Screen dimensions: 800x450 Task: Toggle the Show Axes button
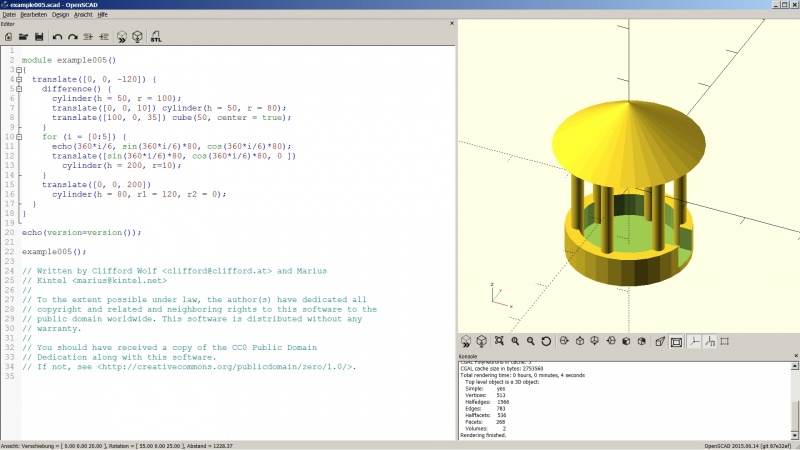point(694,341)
